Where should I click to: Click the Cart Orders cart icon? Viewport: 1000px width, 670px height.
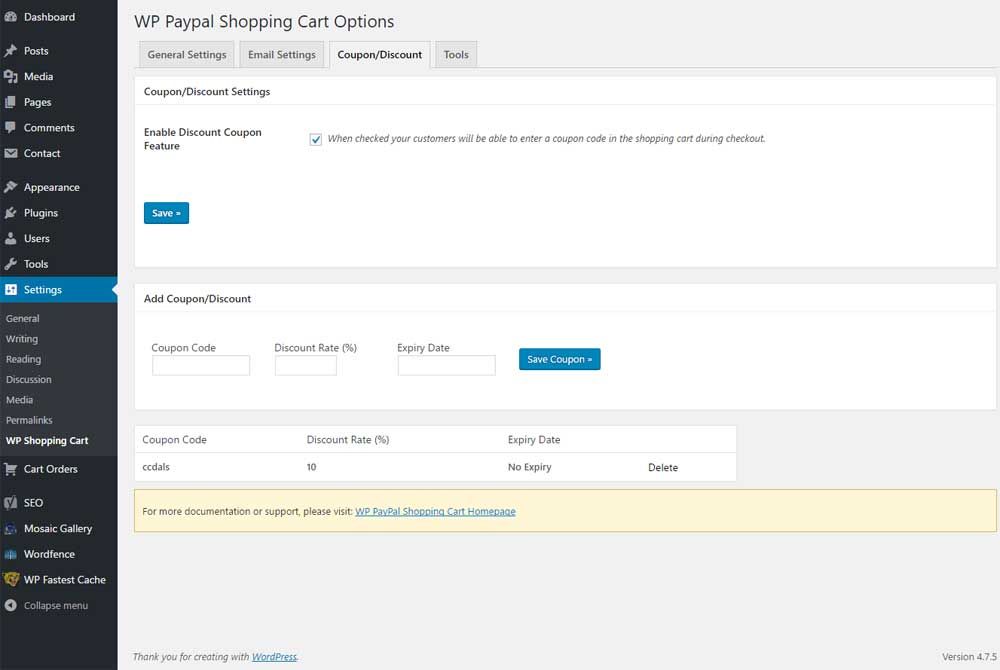click(10, 469)
